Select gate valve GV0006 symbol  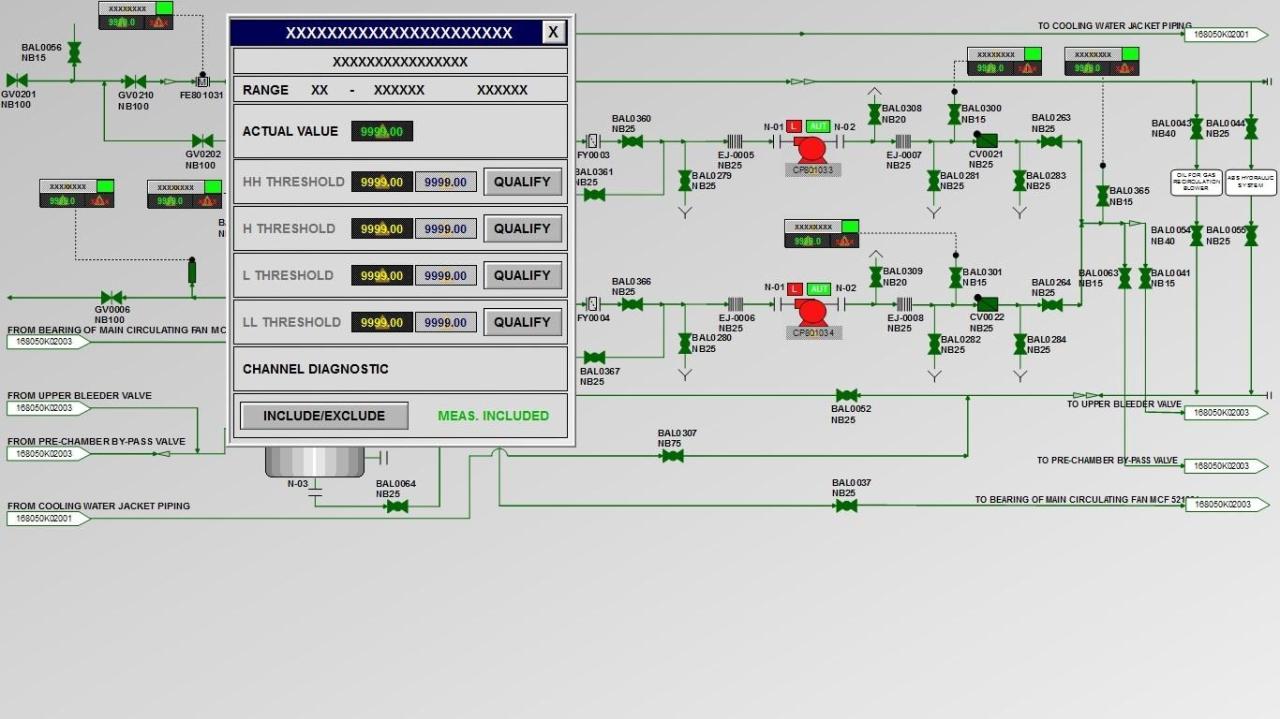coord(112,297)
